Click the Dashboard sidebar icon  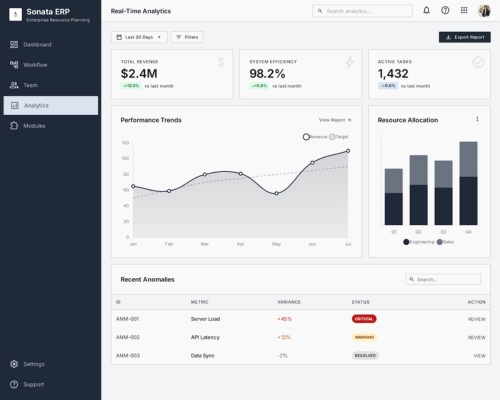click(x=14, y=44)
